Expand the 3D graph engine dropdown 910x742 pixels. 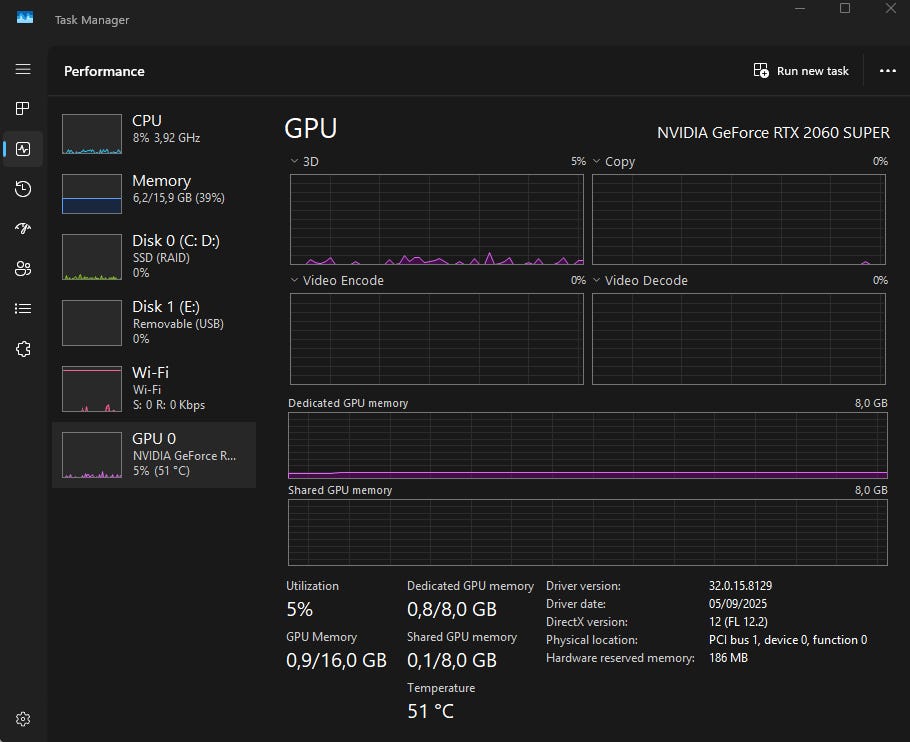tap(295, 161)
